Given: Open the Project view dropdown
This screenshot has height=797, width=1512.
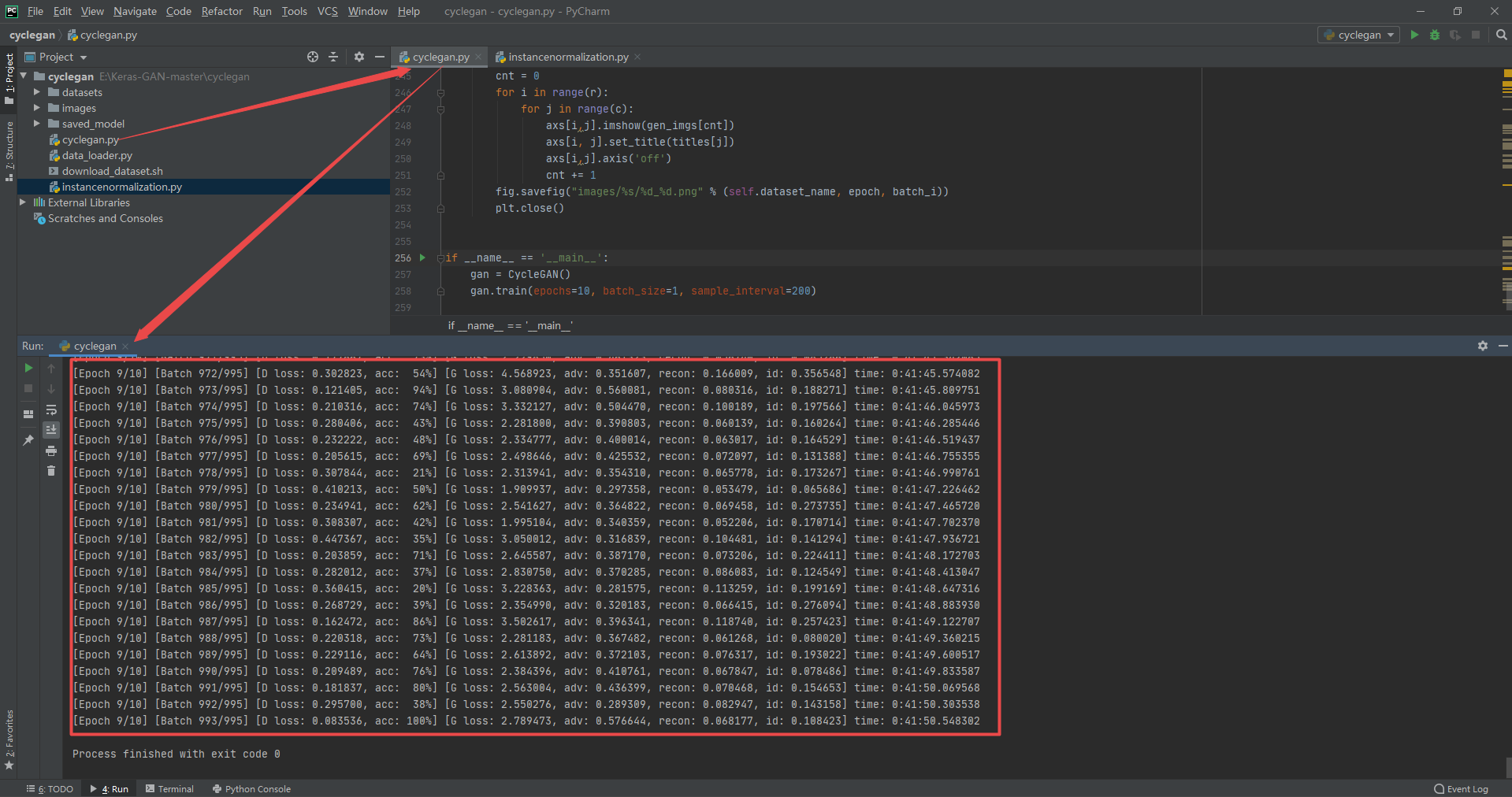Looking at the screenshot, I should click(56, 57).
